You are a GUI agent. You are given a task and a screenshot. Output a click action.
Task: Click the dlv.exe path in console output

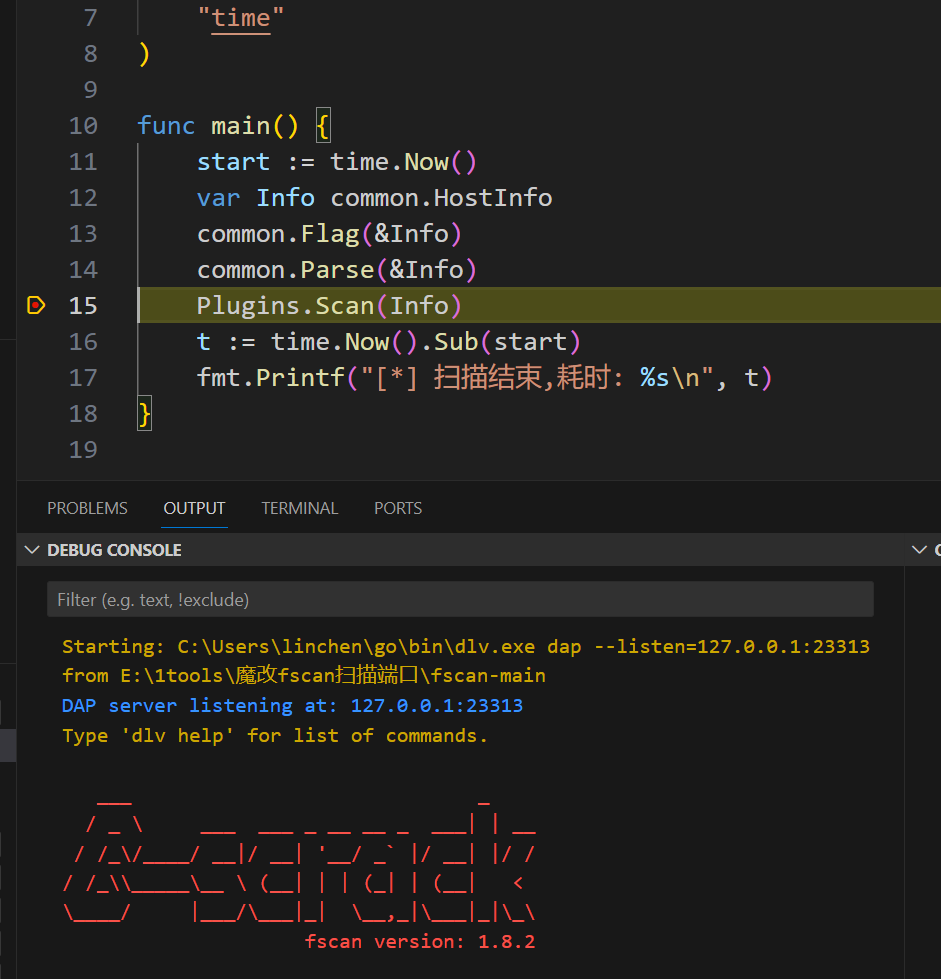[x=358, y=647]
